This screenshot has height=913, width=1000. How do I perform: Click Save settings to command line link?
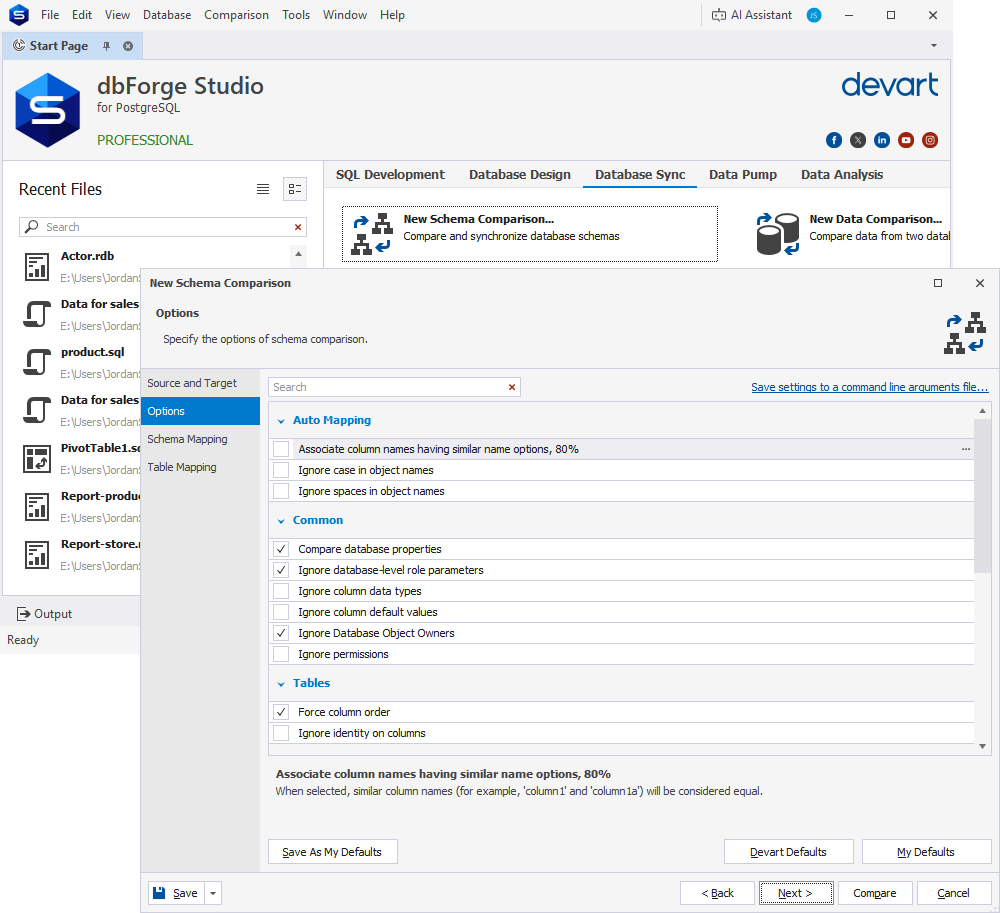(870, 387)
